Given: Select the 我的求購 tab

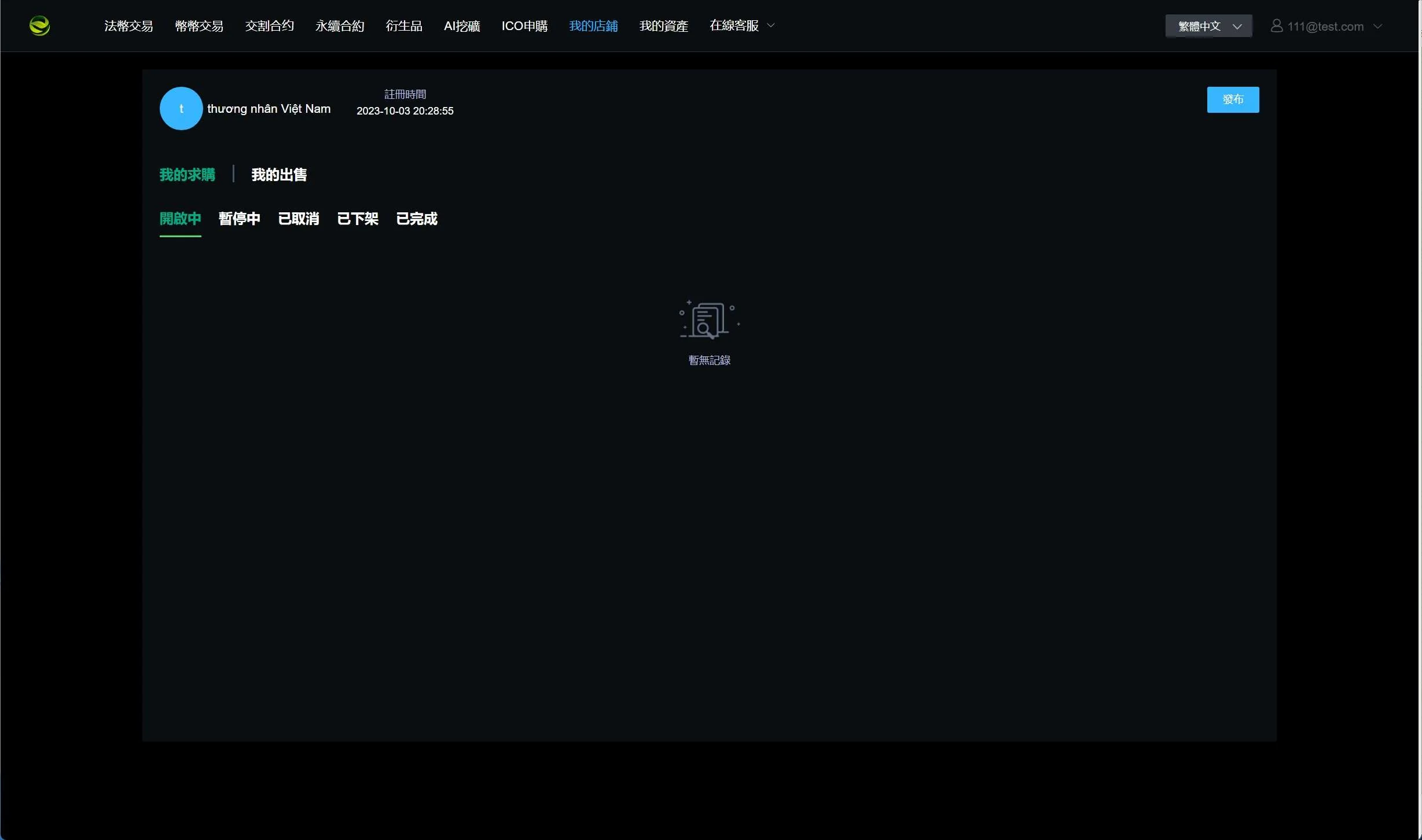Looking at the screenshot, I should (x=187, y=175).
